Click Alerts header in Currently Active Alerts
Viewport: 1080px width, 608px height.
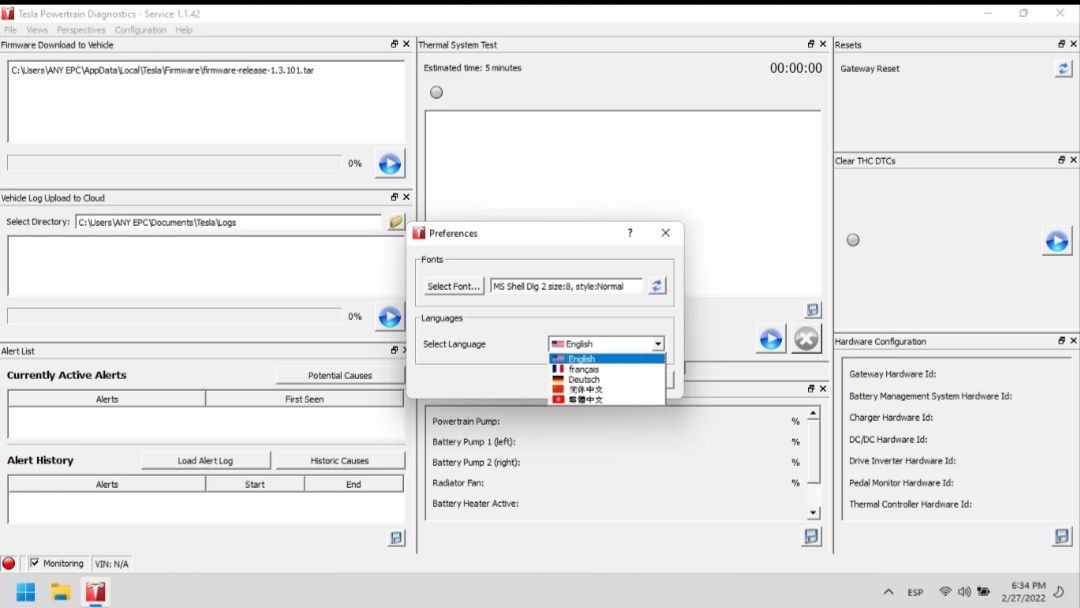[107, 399]
